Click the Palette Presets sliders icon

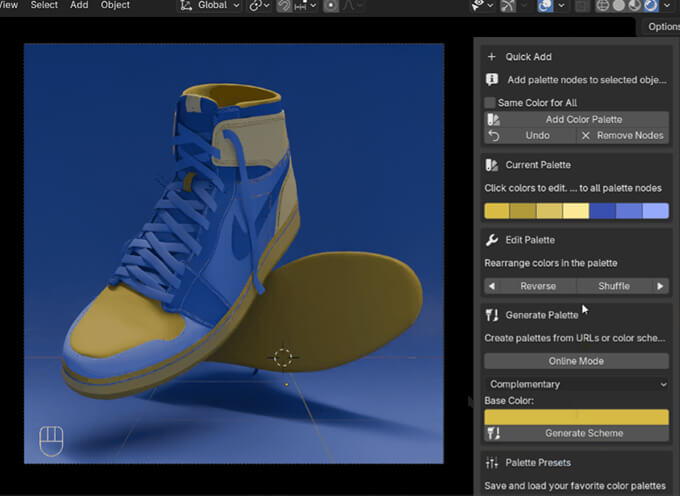[491, 463]
